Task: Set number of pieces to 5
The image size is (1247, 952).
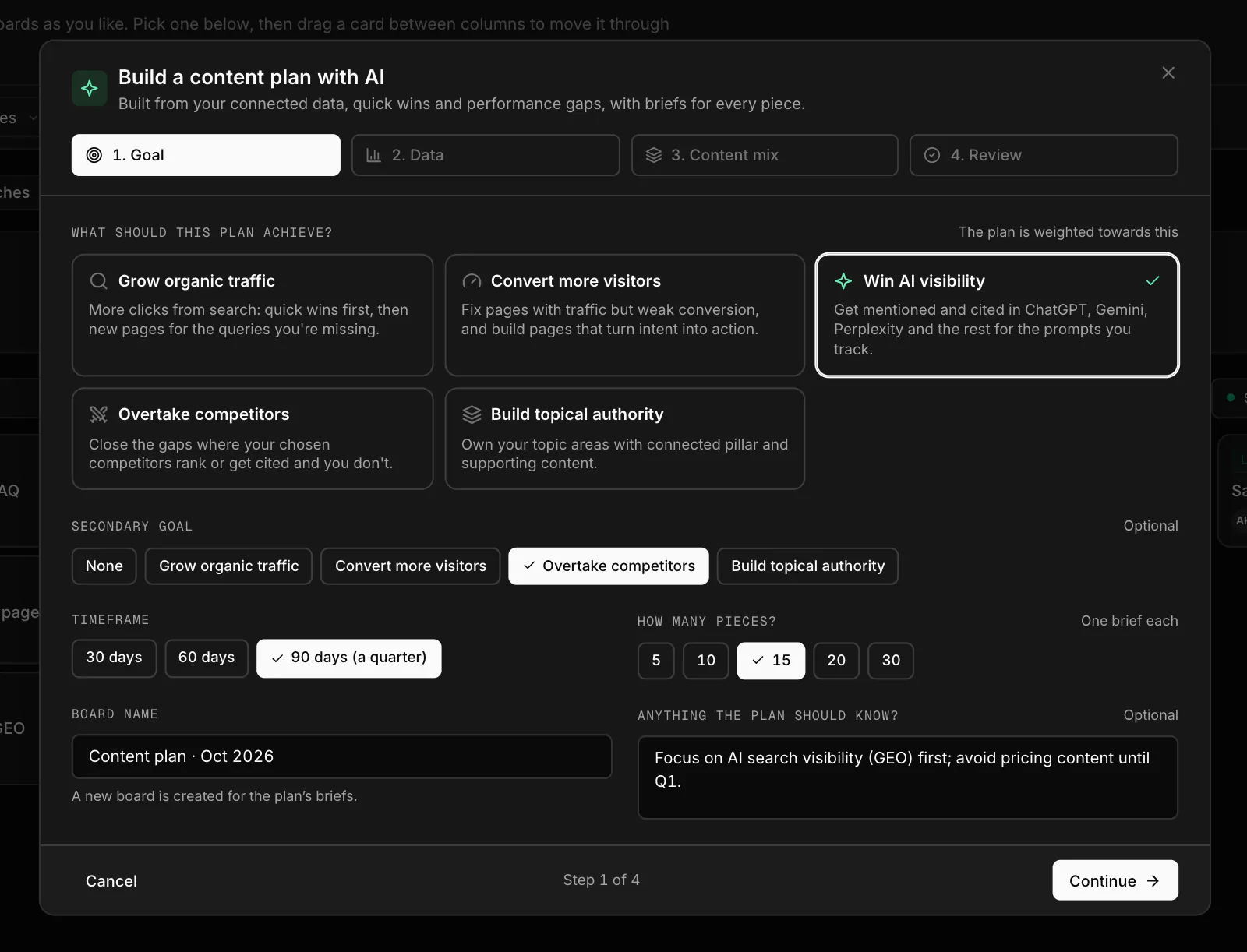Action: (656, 661)
